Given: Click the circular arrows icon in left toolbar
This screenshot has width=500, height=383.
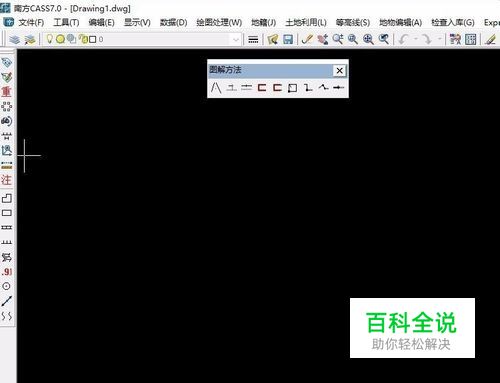Looking at the screenshot, I should pyautogui.click(x=7, y=121).
